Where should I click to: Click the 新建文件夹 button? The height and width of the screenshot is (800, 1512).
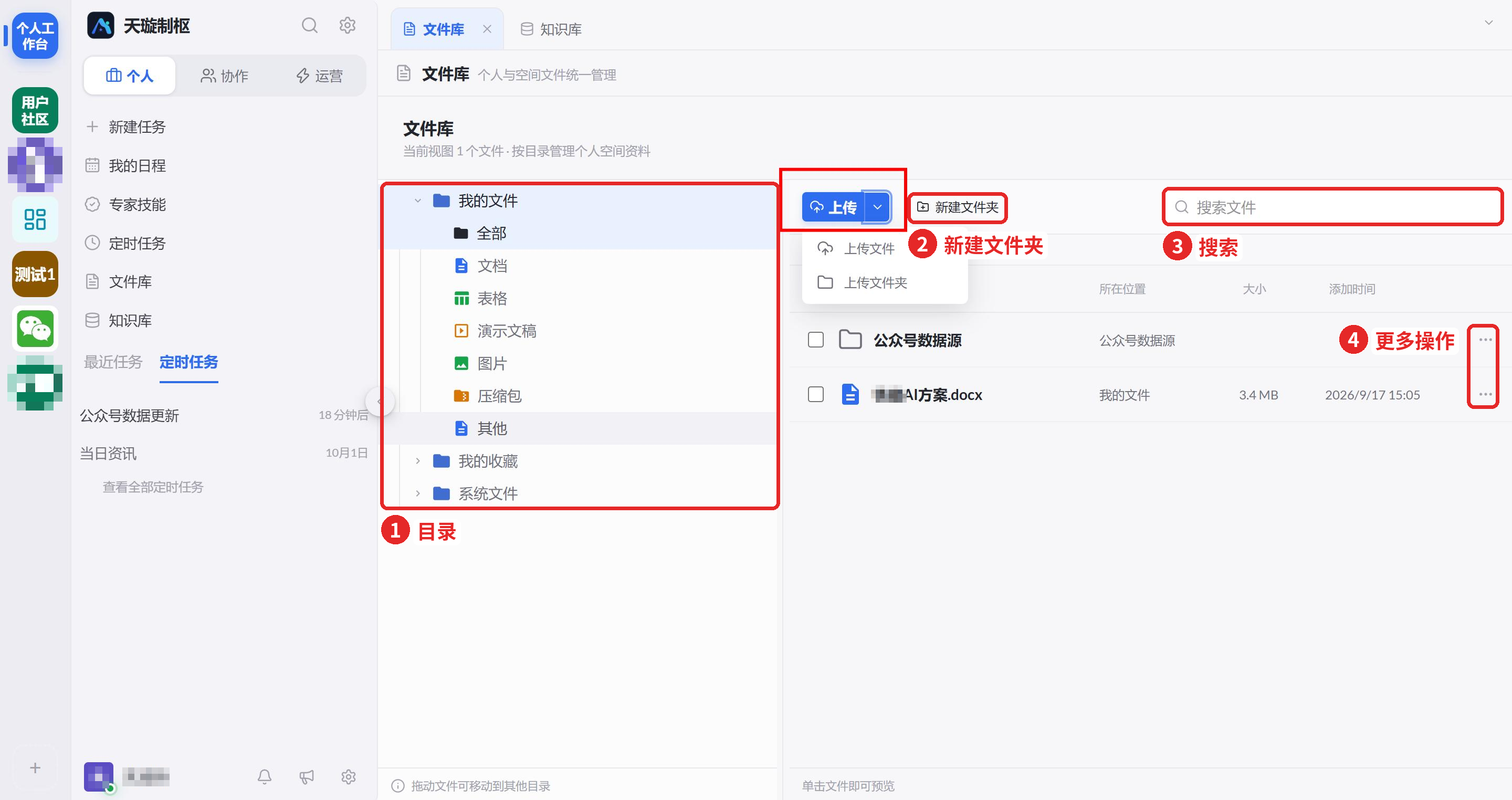pyautogui.click(x=958, y=207)
